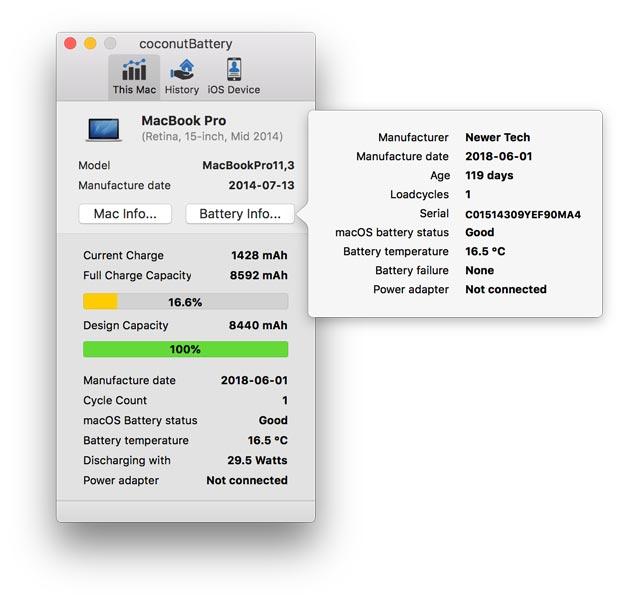Open the Battery Info... button
Screen dimensions: 632x602
240,214
